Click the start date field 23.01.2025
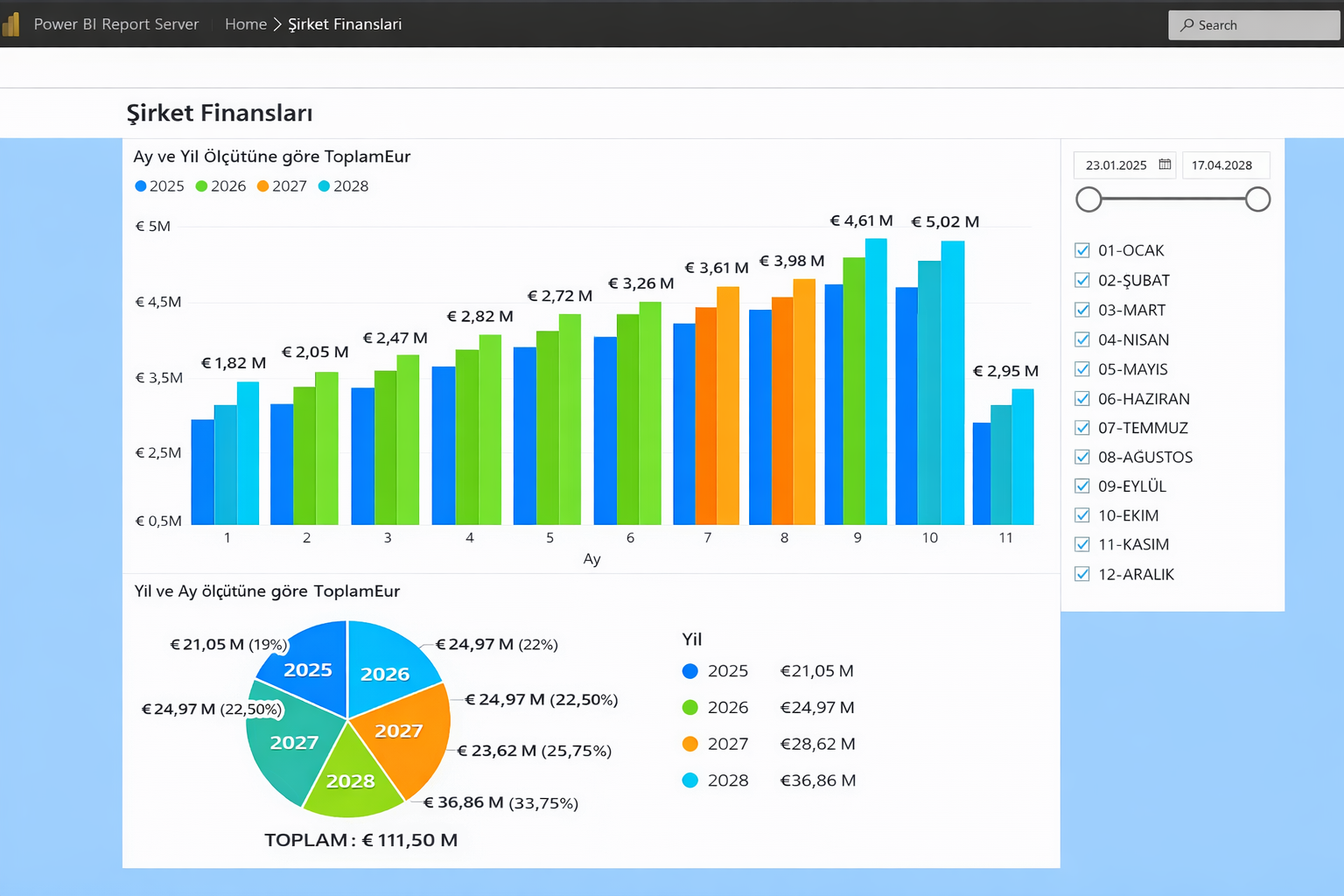Image resolution: width=1344 pixels, height=896 pixels. (x=1124, y=164)
